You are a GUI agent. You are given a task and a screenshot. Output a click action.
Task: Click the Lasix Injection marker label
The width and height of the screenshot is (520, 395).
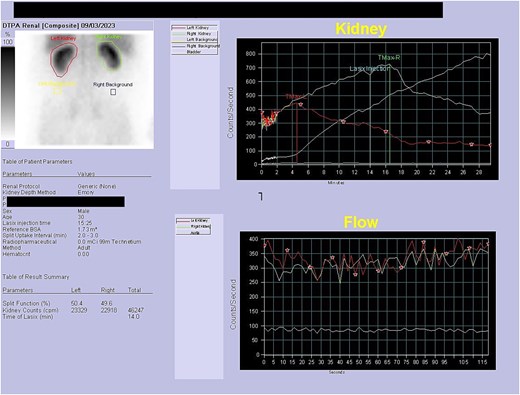(x=369, y=69)
